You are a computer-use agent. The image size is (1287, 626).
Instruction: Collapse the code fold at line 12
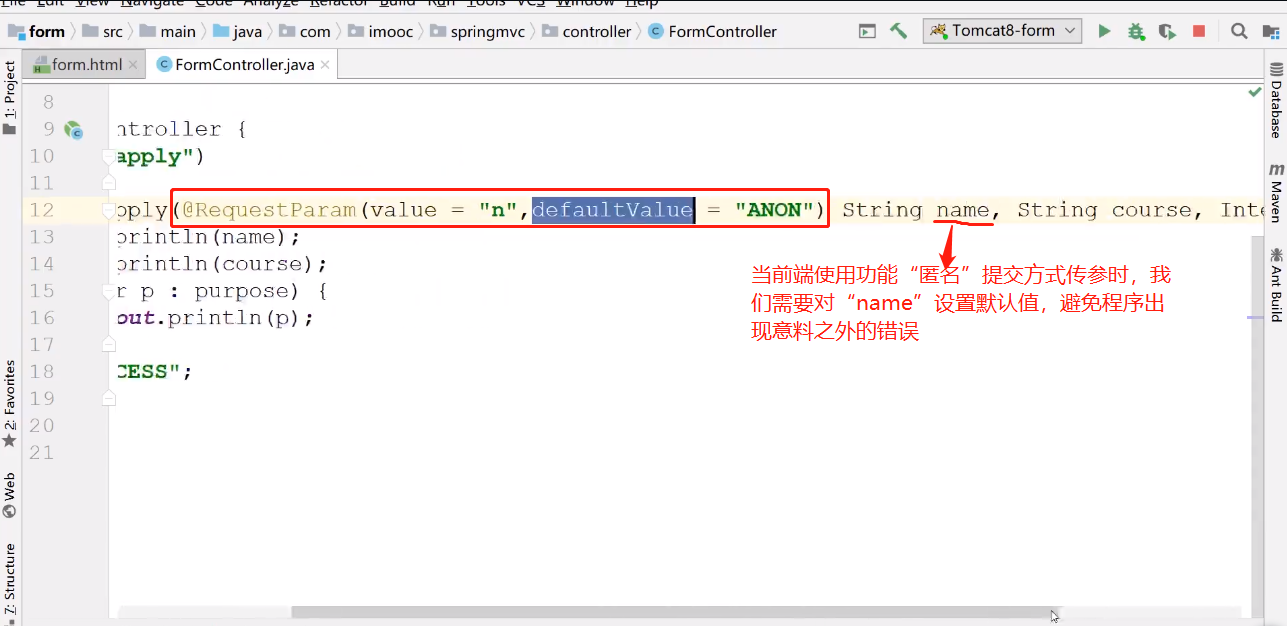[x=110, y=210]
